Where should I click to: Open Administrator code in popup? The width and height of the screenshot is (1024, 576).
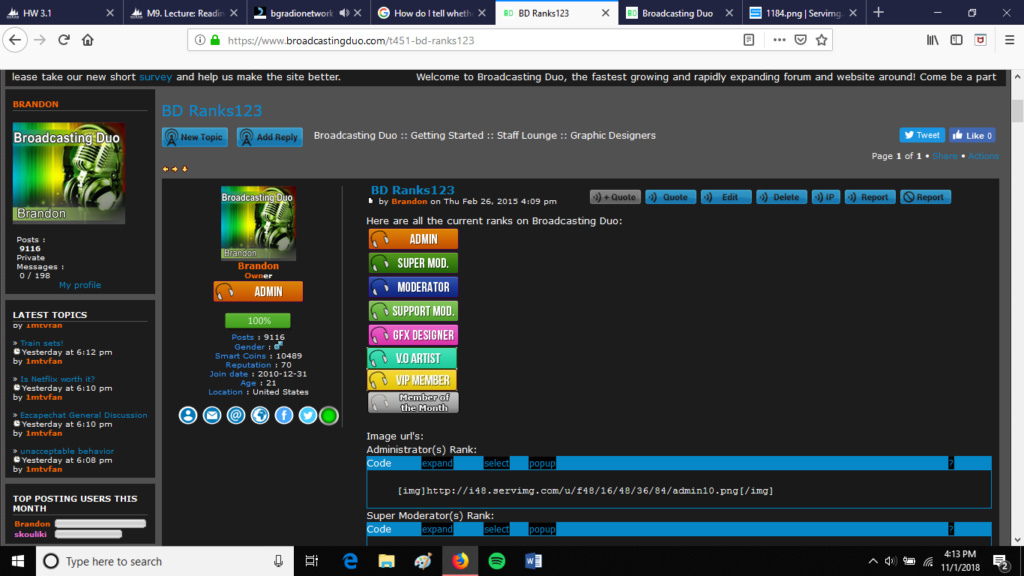click(542, 463)
